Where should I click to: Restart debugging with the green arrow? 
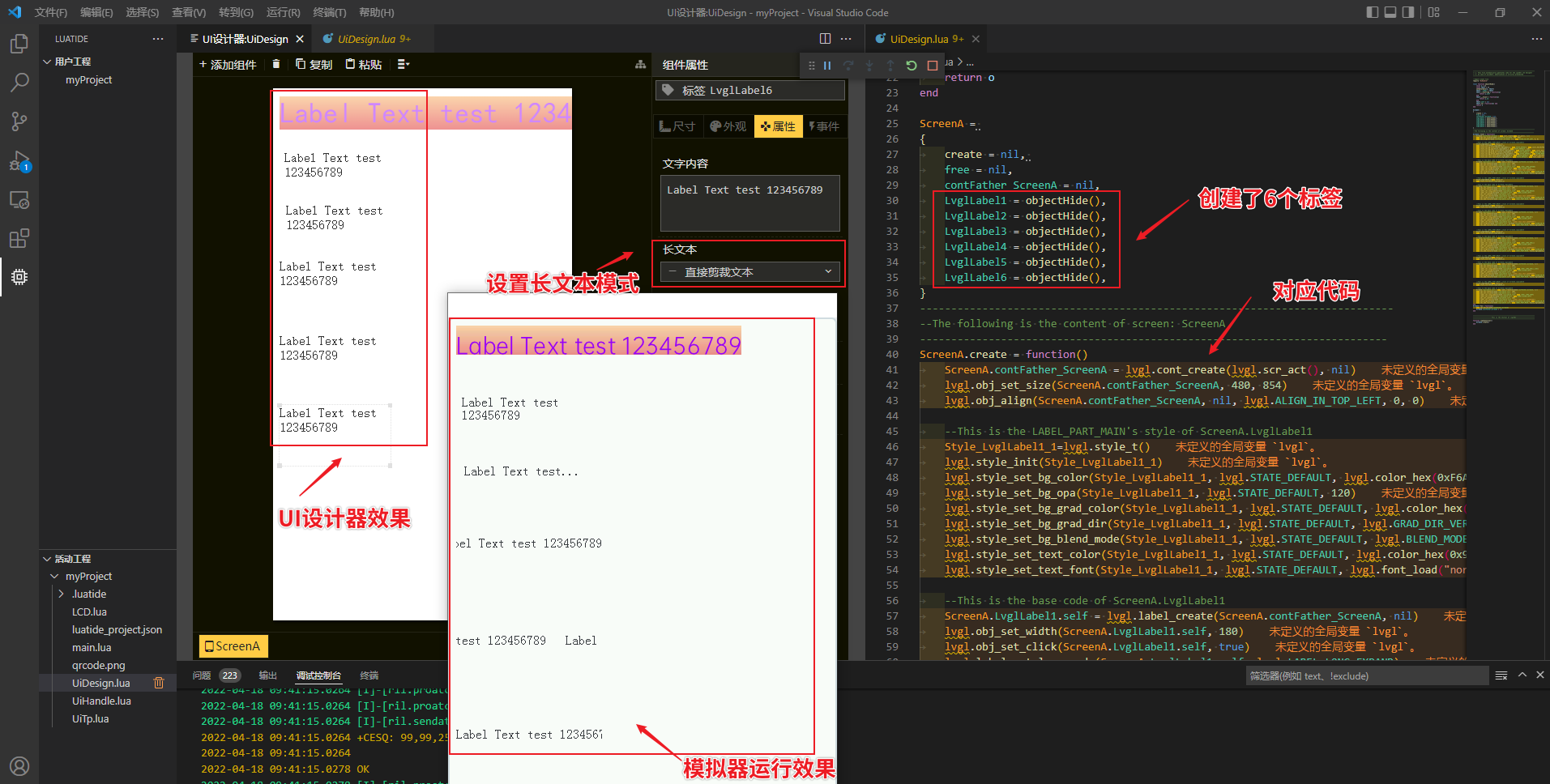coord(912,66)
